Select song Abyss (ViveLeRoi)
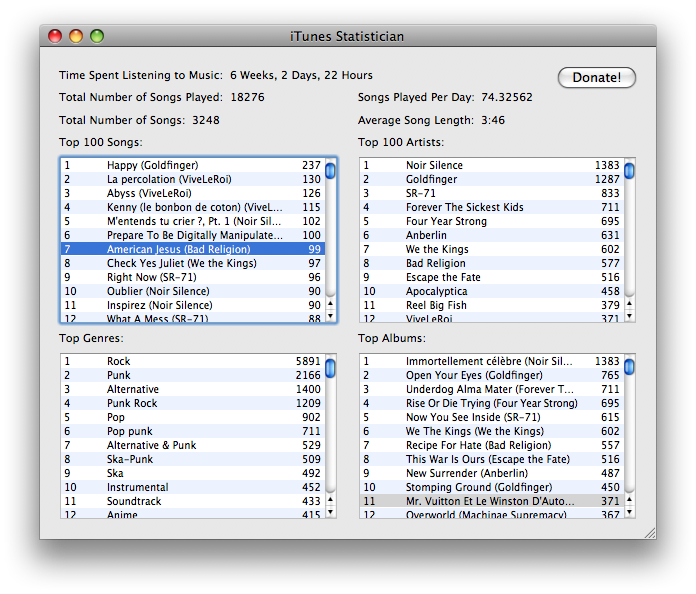Viewport: 696px width, 594px height. tap(193, 193)
